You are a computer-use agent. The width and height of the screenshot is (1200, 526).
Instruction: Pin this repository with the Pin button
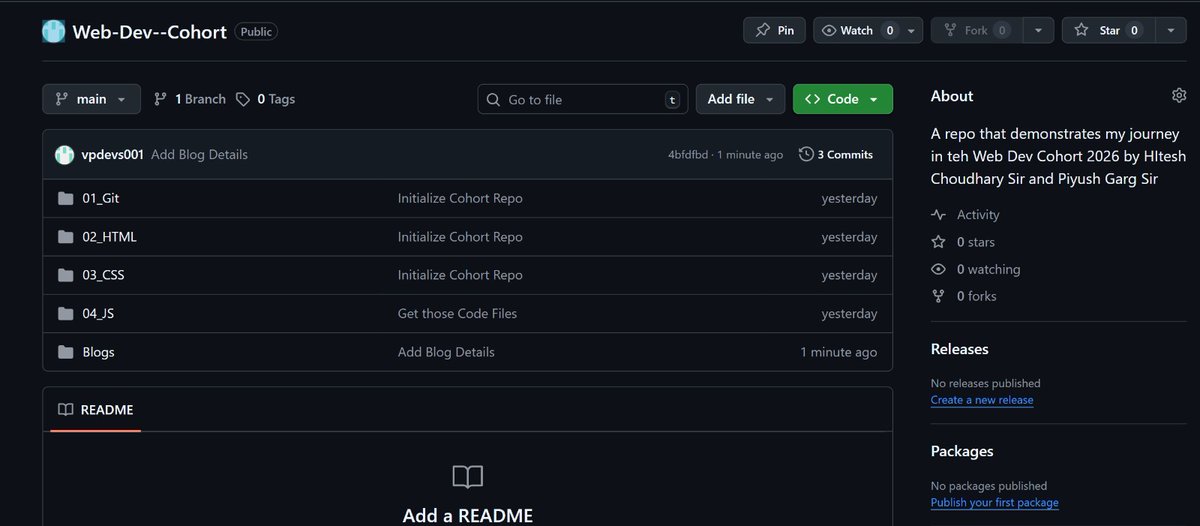click(774, 31)
